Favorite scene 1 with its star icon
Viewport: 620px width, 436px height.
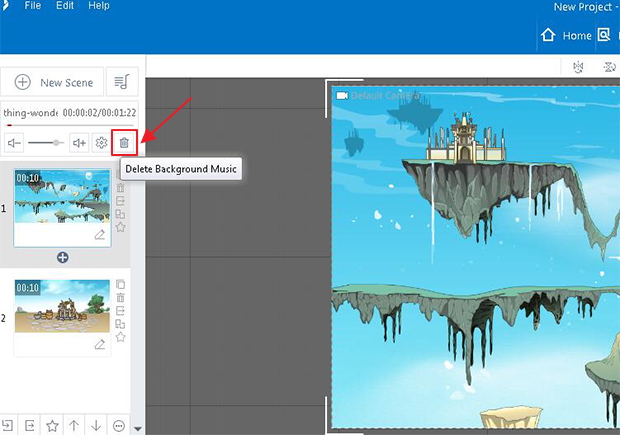click(121, 227)
